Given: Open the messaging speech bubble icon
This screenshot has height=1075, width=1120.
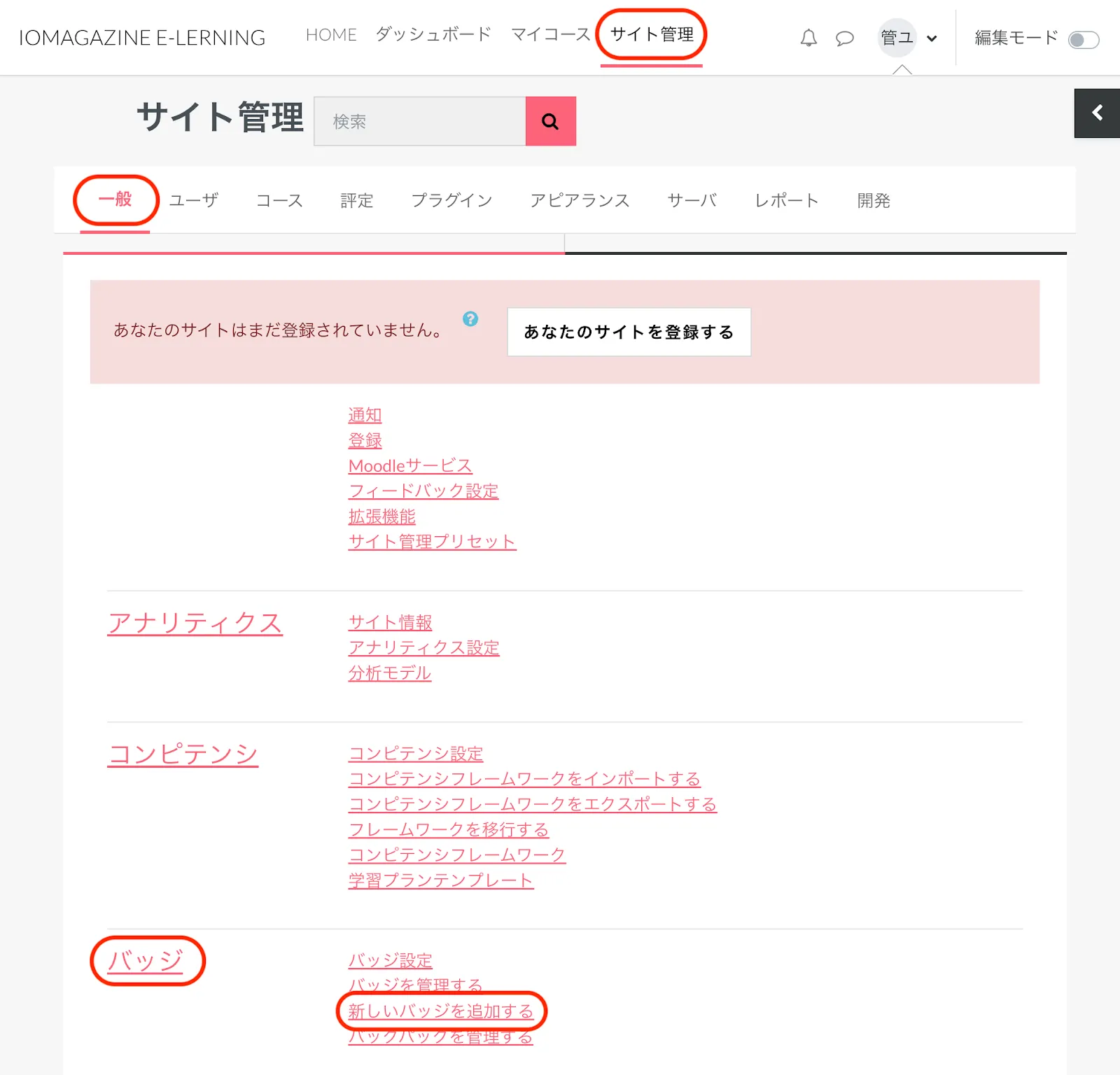Looking at the screenshot, I should (845, 38).
